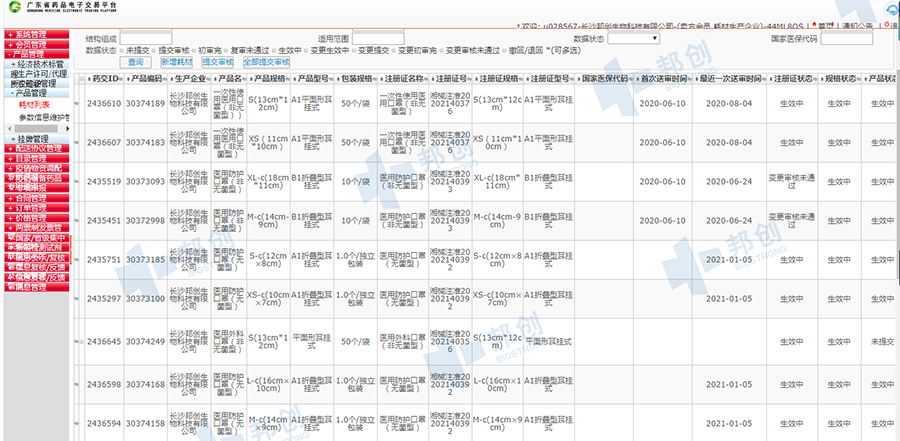
Task: Click the 查询 search button
Action: (x=135, y=62)
